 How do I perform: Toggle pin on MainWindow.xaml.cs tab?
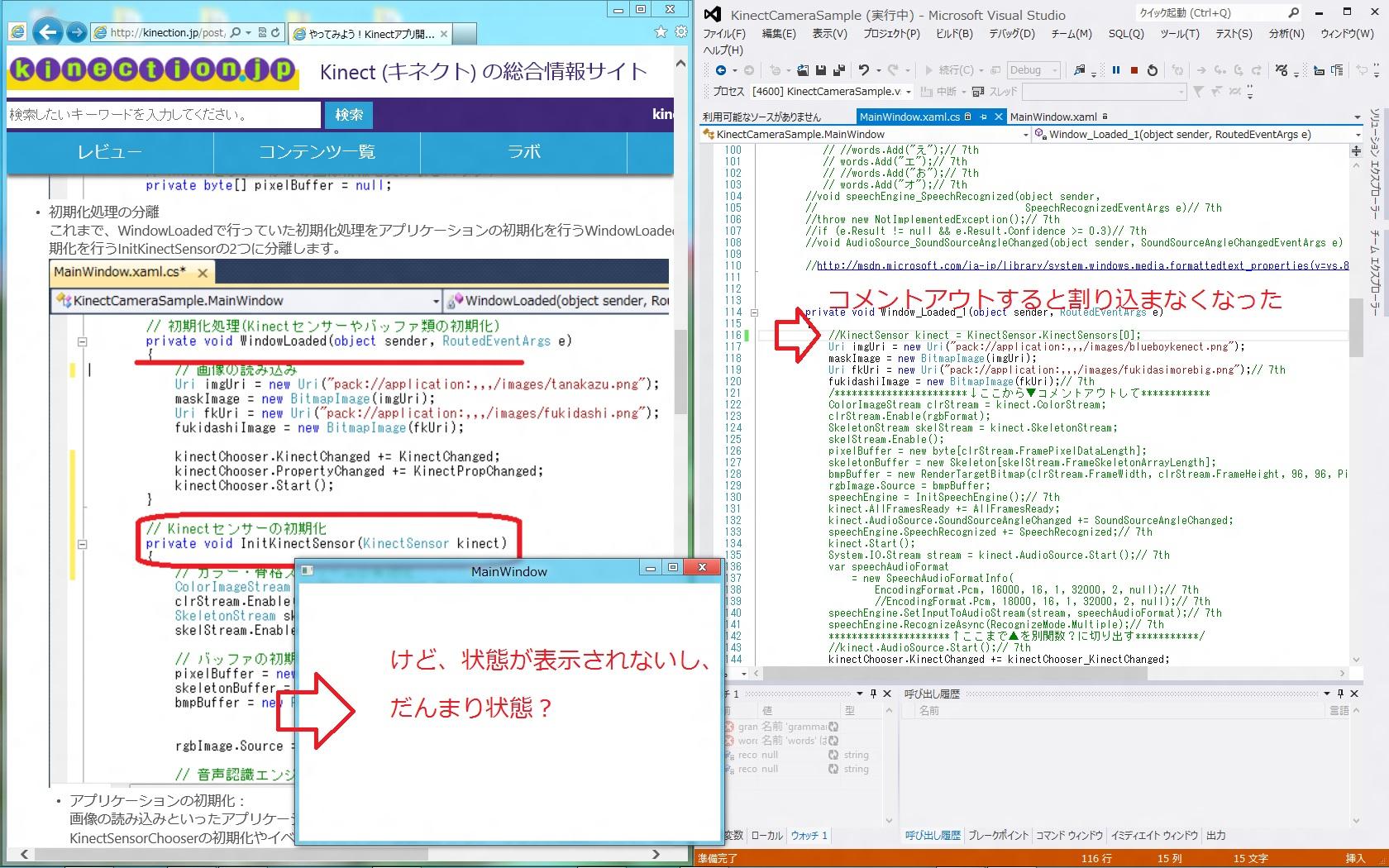pyautogui.click(x=984, y=117)
